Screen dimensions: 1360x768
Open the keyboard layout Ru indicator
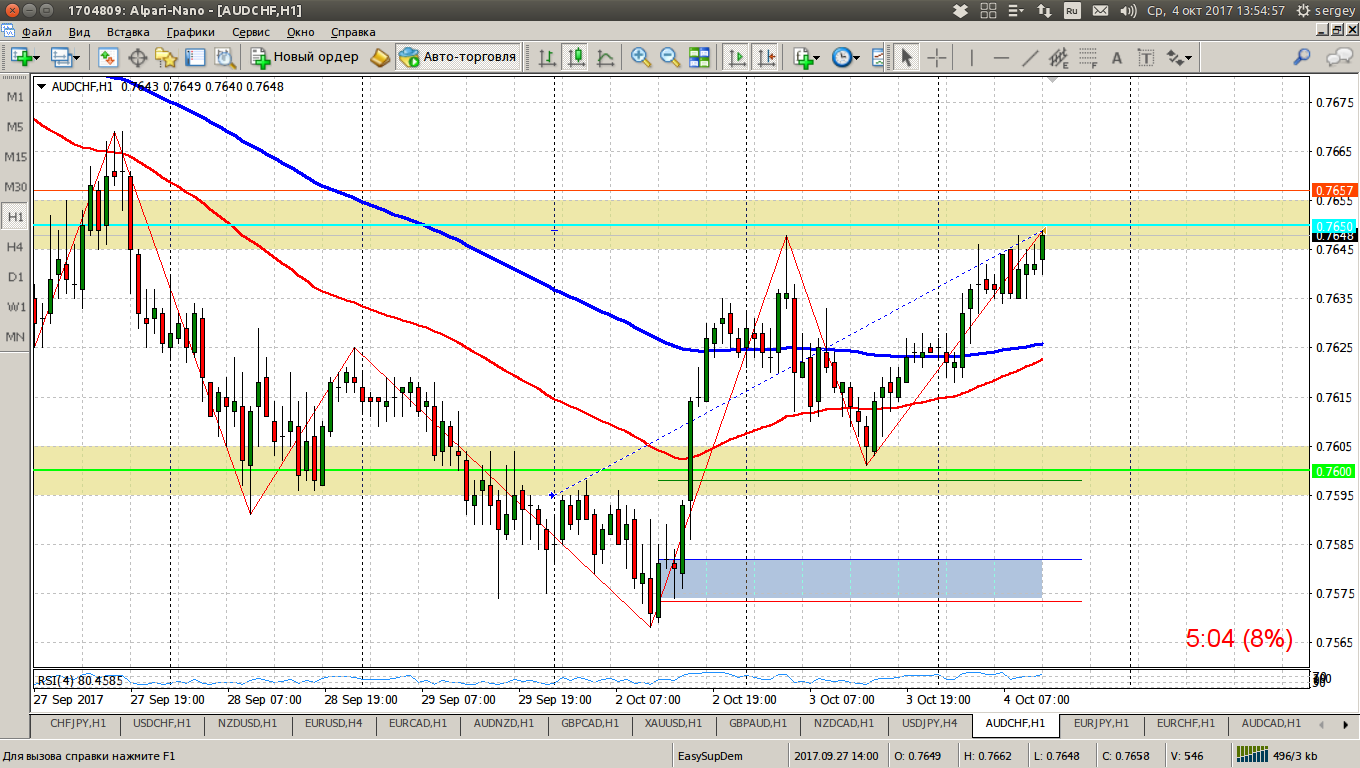(x=1072, y=10)
